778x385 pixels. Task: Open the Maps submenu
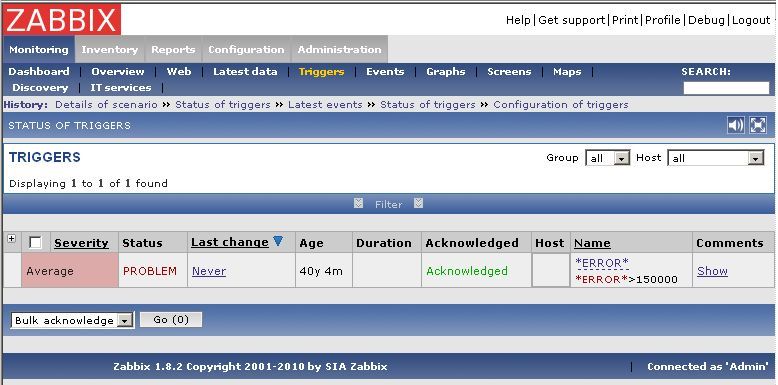(567, 71)
